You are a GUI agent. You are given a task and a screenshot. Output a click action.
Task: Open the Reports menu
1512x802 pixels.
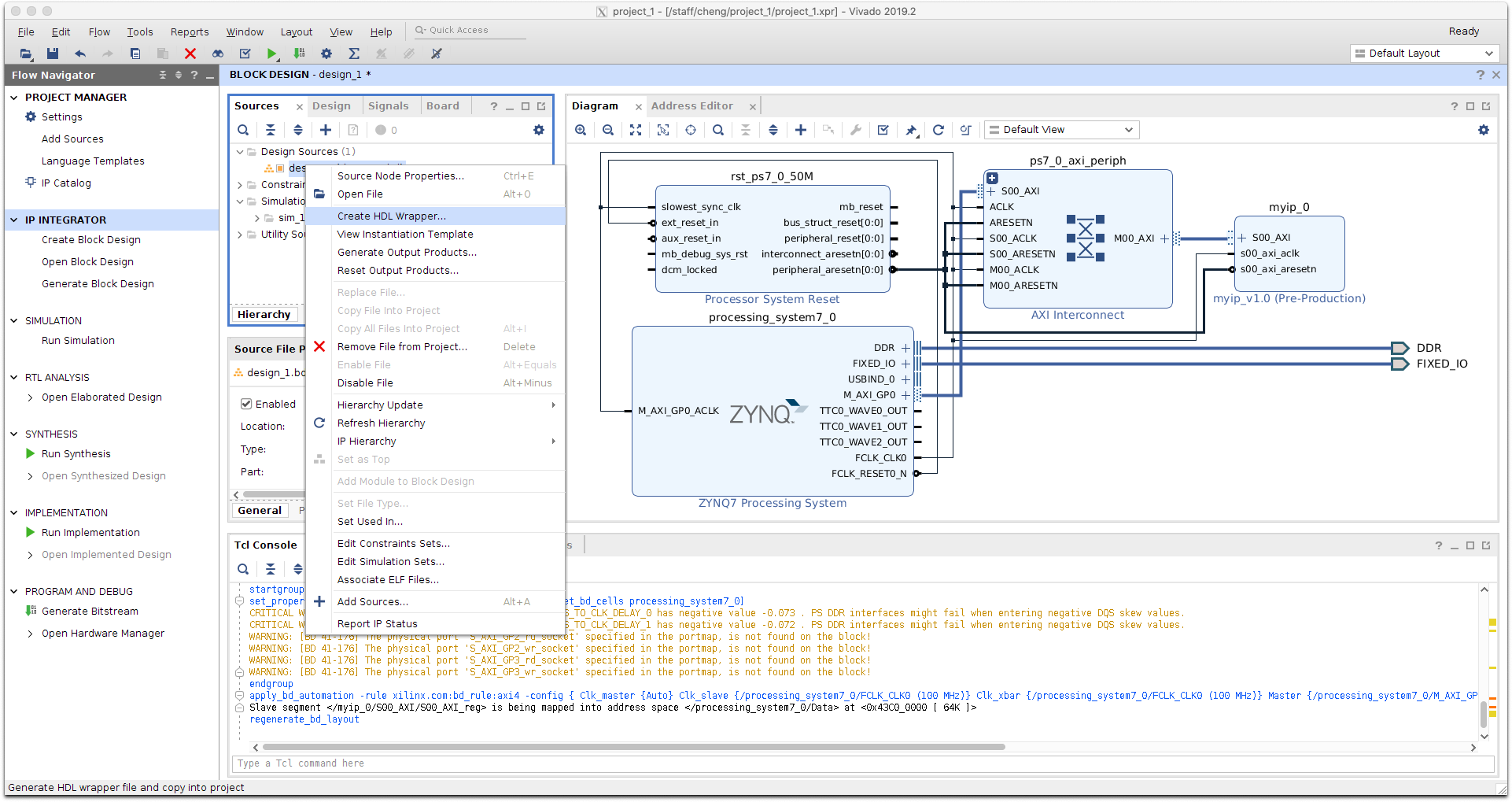[x=190, y=32]
